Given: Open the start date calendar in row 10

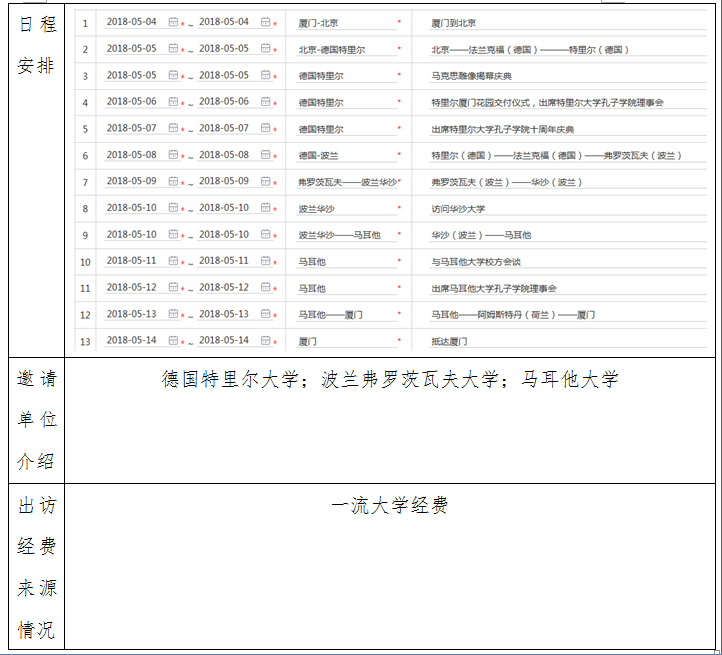Looking at the screenshot, I should click(x=173, y=261).
